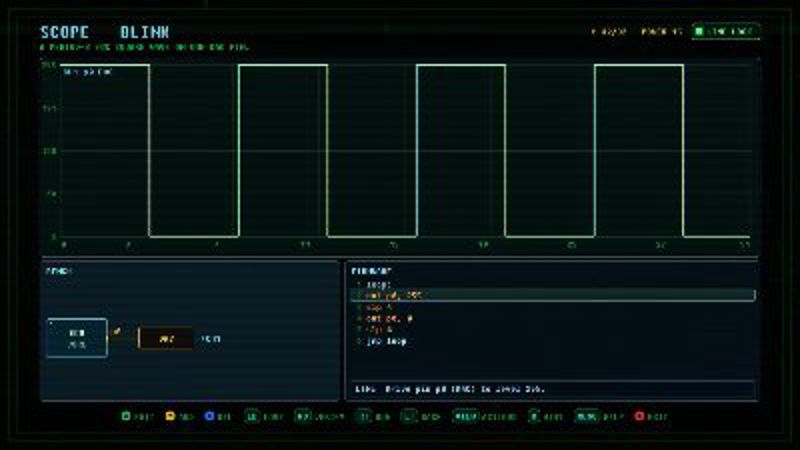The height and width of the screenshot is (450, 800).
Task: Click the hint text line below the firmware code
Action: [x=450, y=389]
